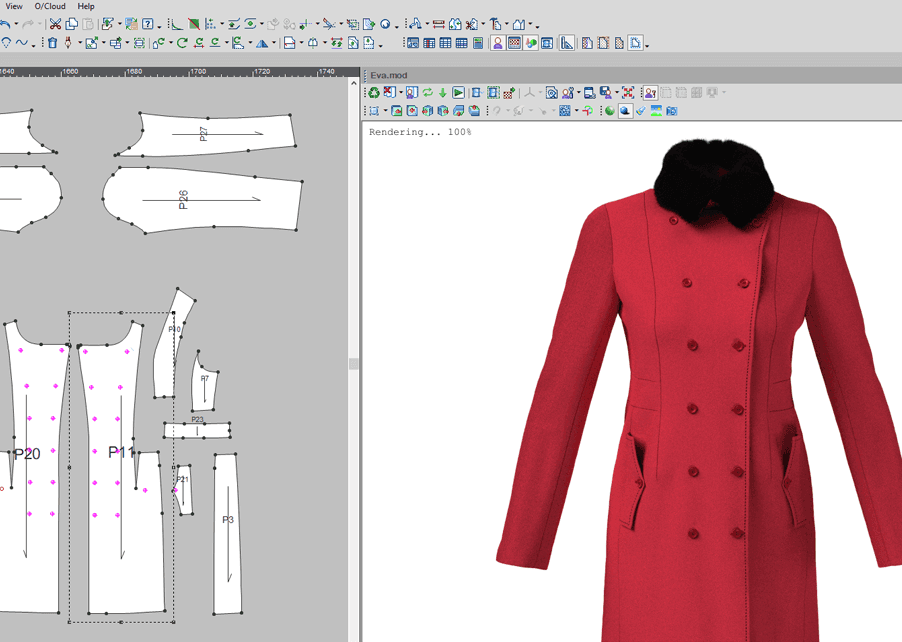The width and height of the screenshot is (902, 642).
Task: Click the Eva.mod window title tab
Action: click(390, 74)
